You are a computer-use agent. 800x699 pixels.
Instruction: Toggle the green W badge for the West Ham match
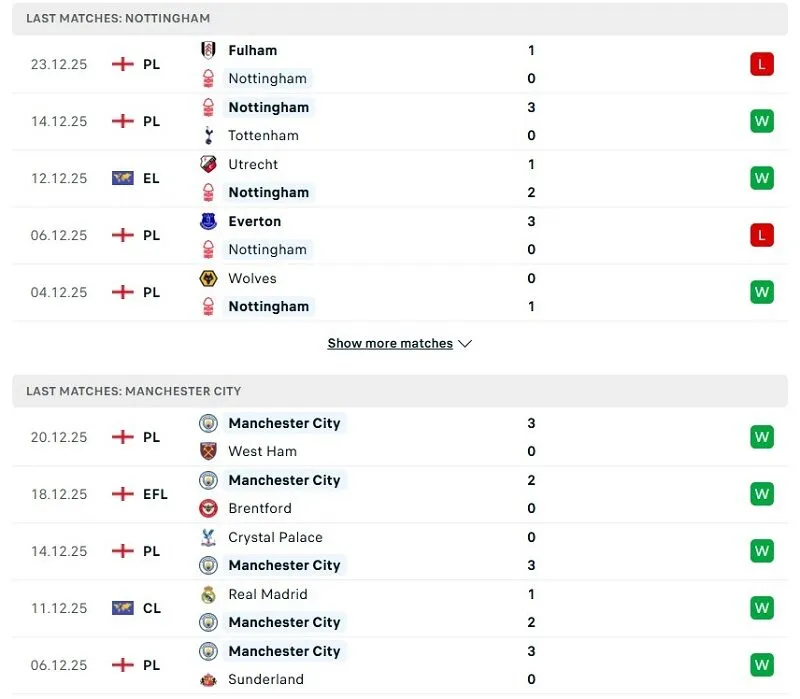pyautogui.click(x=762, y=437)
